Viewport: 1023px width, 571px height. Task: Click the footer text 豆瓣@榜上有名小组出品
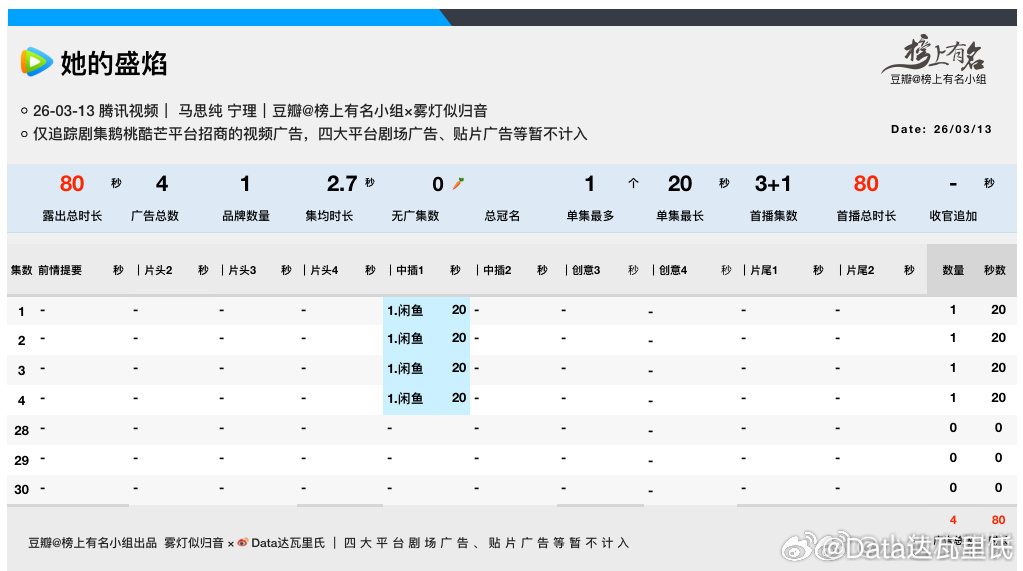point(92,543)
